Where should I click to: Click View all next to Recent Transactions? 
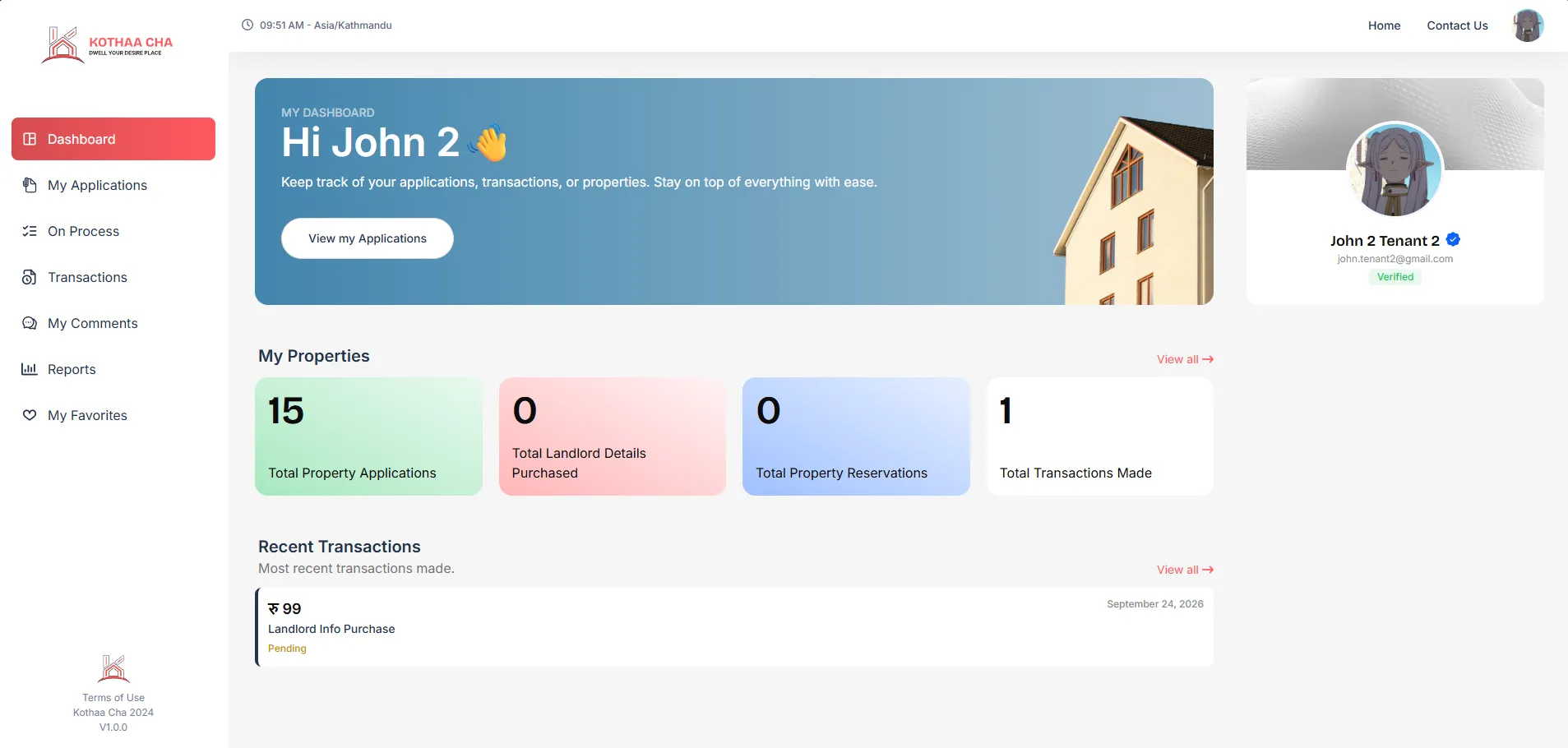[1185, 570]
